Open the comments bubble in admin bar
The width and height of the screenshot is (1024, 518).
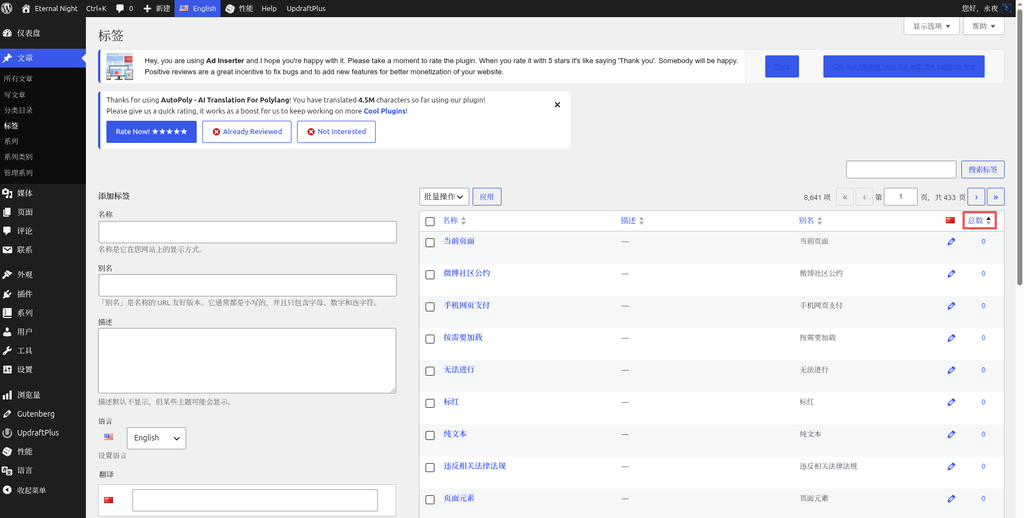click(124, 8)
